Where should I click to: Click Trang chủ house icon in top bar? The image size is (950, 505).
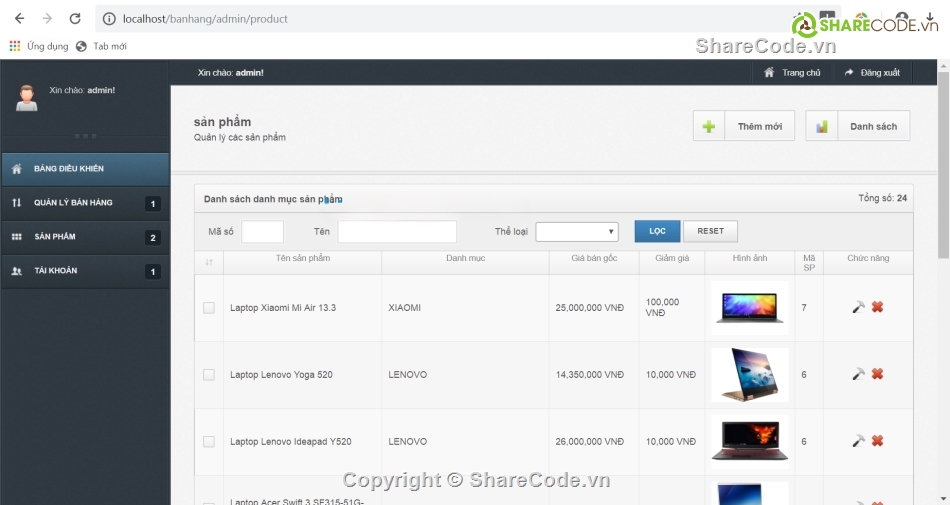(769, 73)
